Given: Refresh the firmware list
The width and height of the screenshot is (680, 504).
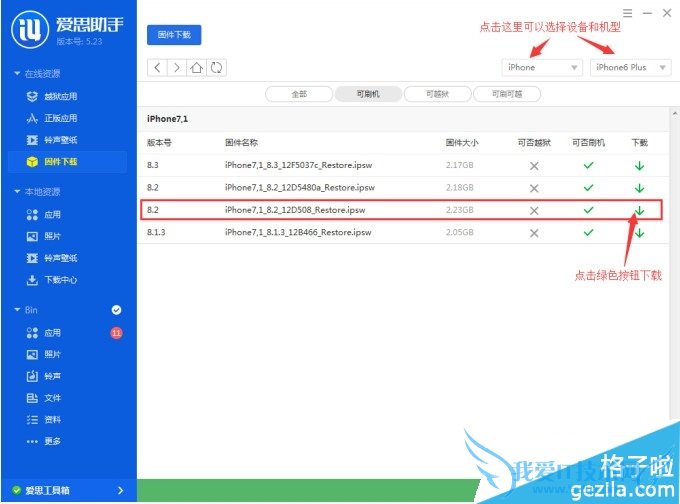Looking at the screenshot, I should coord(216,67).
